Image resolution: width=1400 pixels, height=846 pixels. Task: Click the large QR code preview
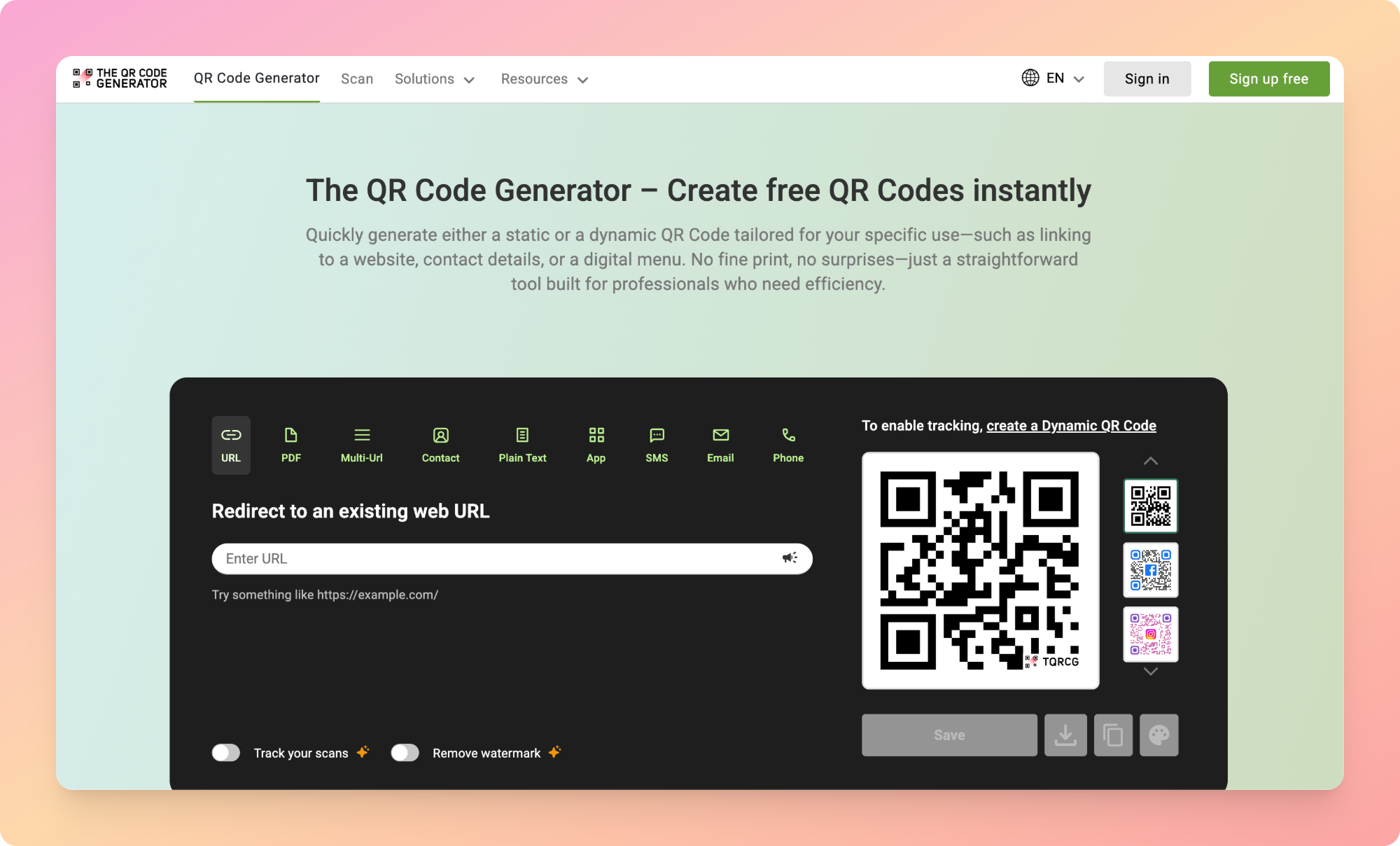[980, 571]
